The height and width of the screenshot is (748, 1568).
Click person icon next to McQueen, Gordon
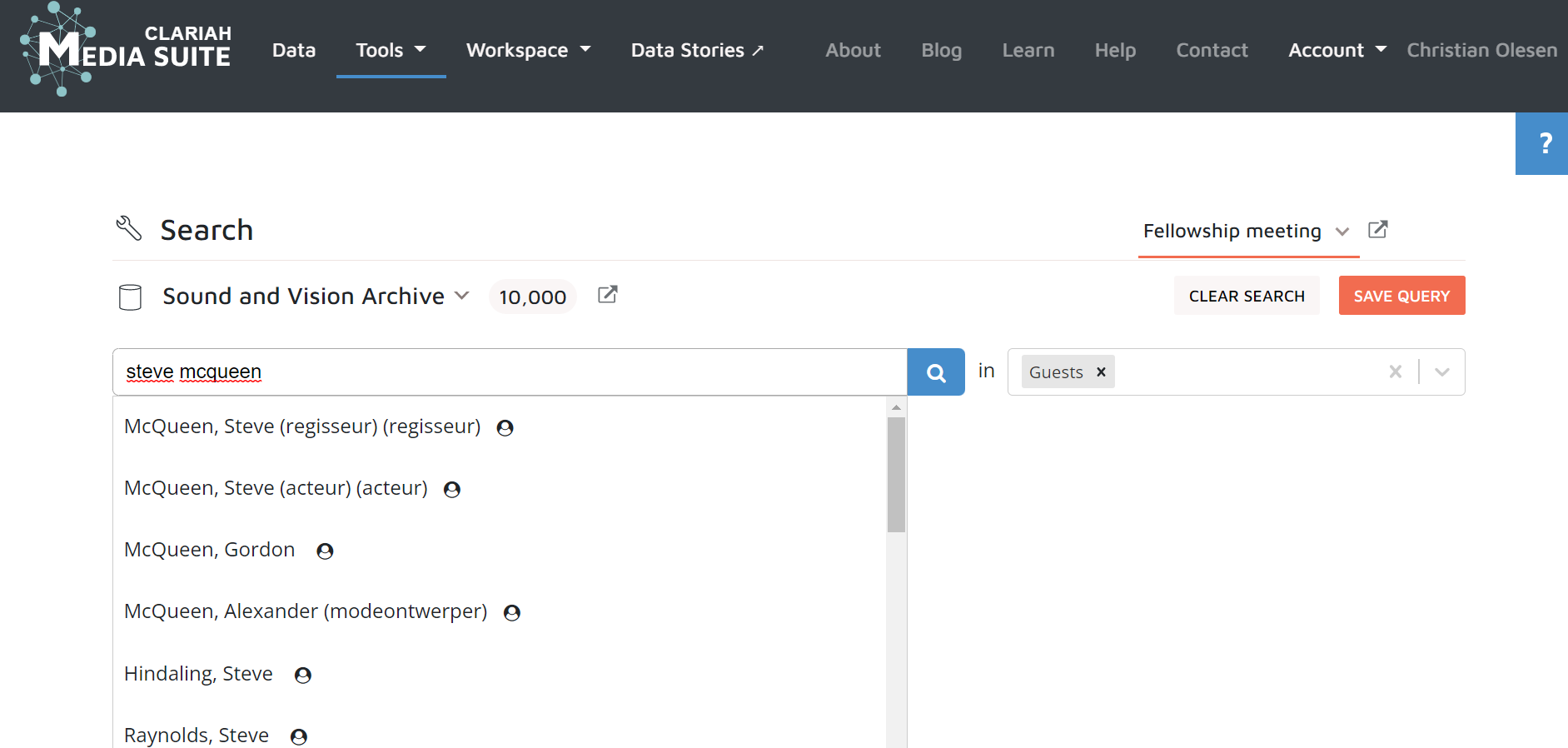[x=325, y=551]
